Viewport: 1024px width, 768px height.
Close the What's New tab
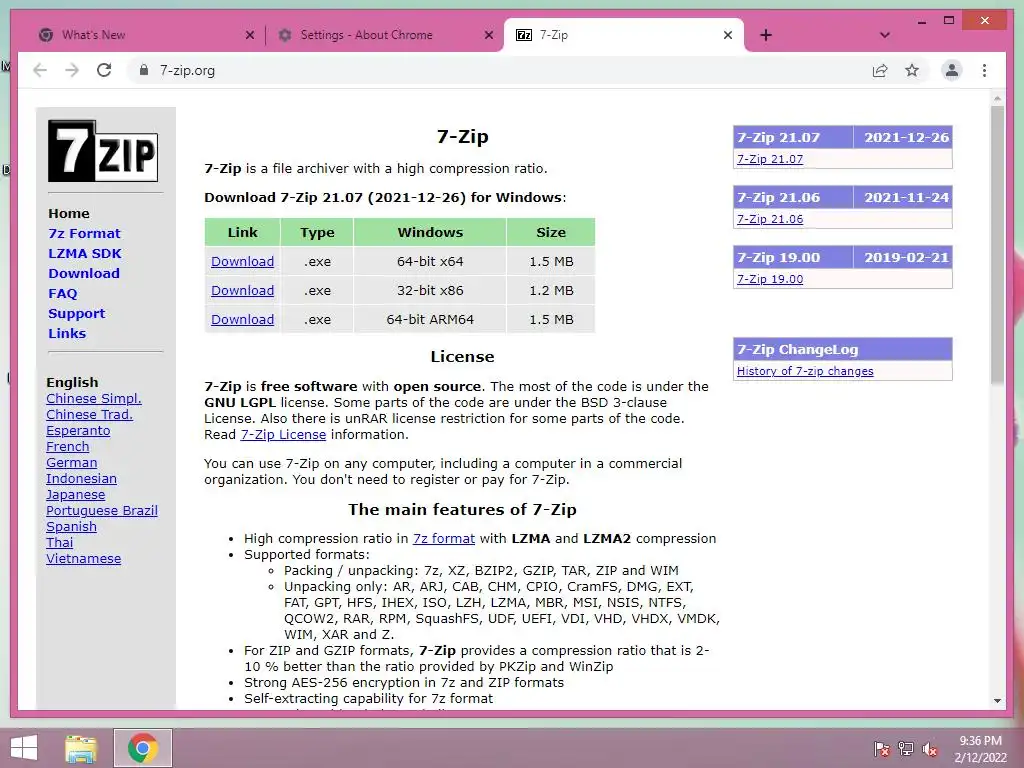point(249,35)
